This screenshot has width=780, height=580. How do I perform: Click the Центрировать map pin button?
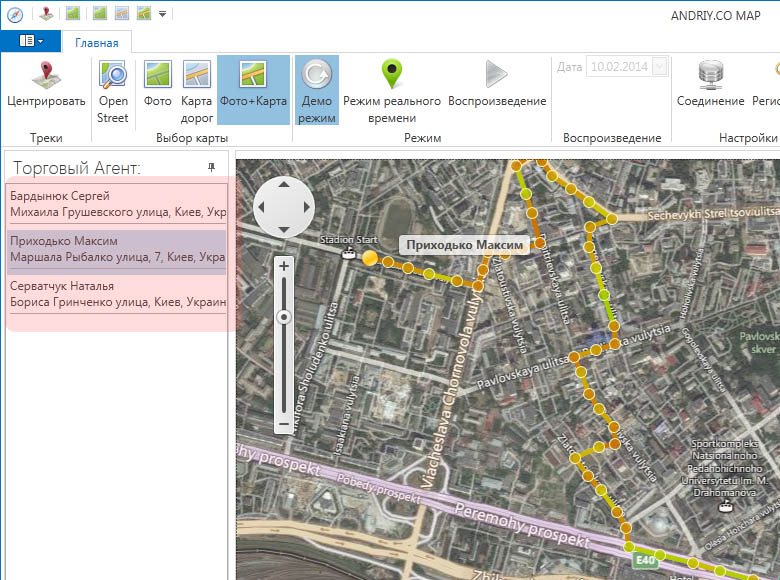[x=46, y=85]
